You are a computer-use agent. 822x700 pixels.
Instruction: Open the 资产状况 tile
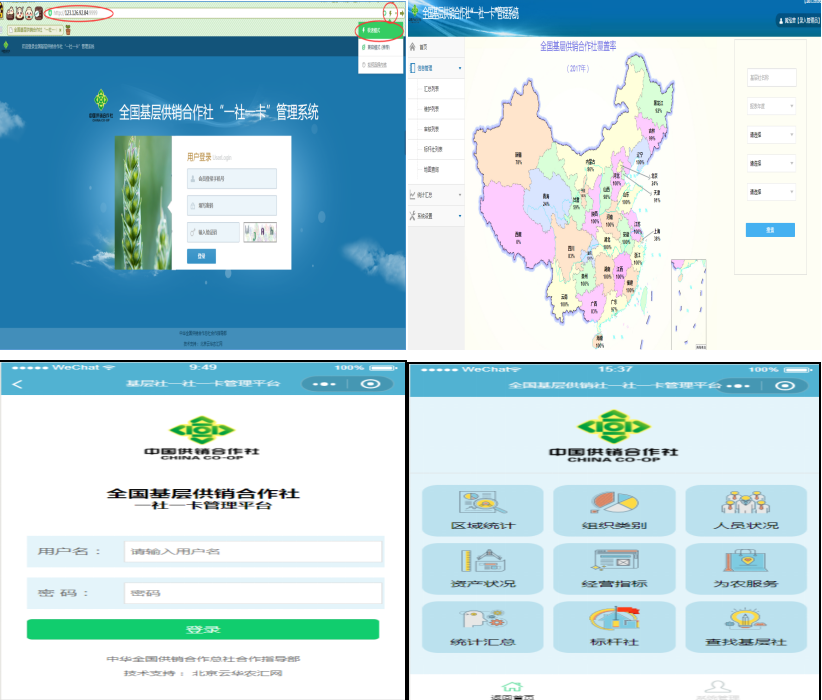tap(482, 568)
